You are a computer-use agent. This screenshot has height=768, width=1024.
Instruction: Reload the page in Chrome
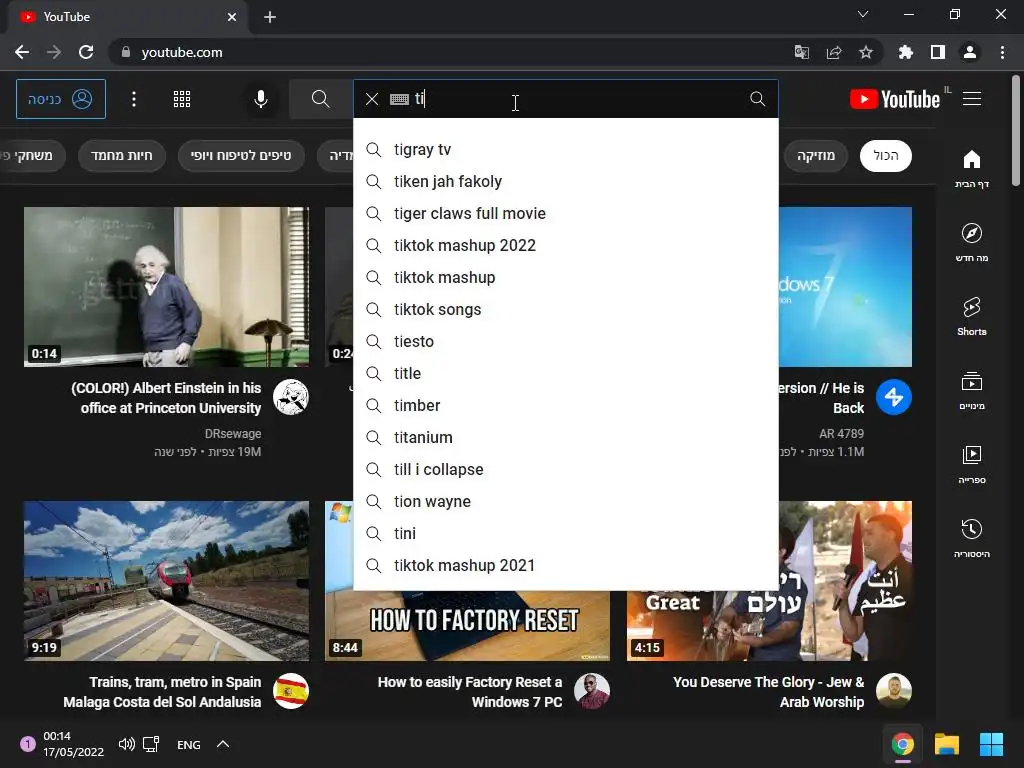[86, 52]
